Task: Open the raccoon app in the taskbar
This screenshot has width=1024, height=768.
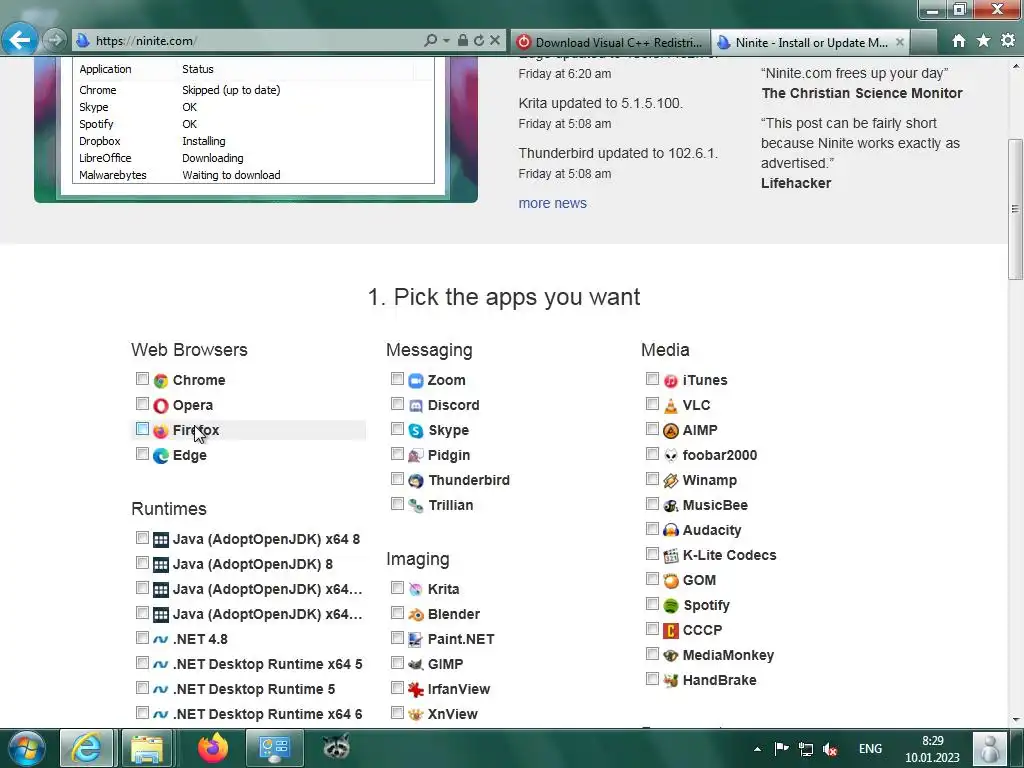Action: (x=336, y=748)
